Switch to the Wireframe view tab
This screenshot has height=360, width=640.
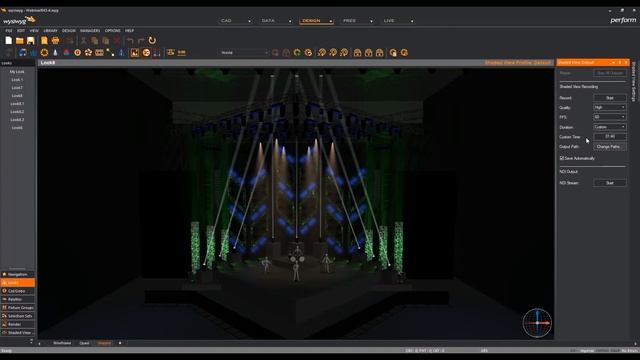[x=62, y=343]
